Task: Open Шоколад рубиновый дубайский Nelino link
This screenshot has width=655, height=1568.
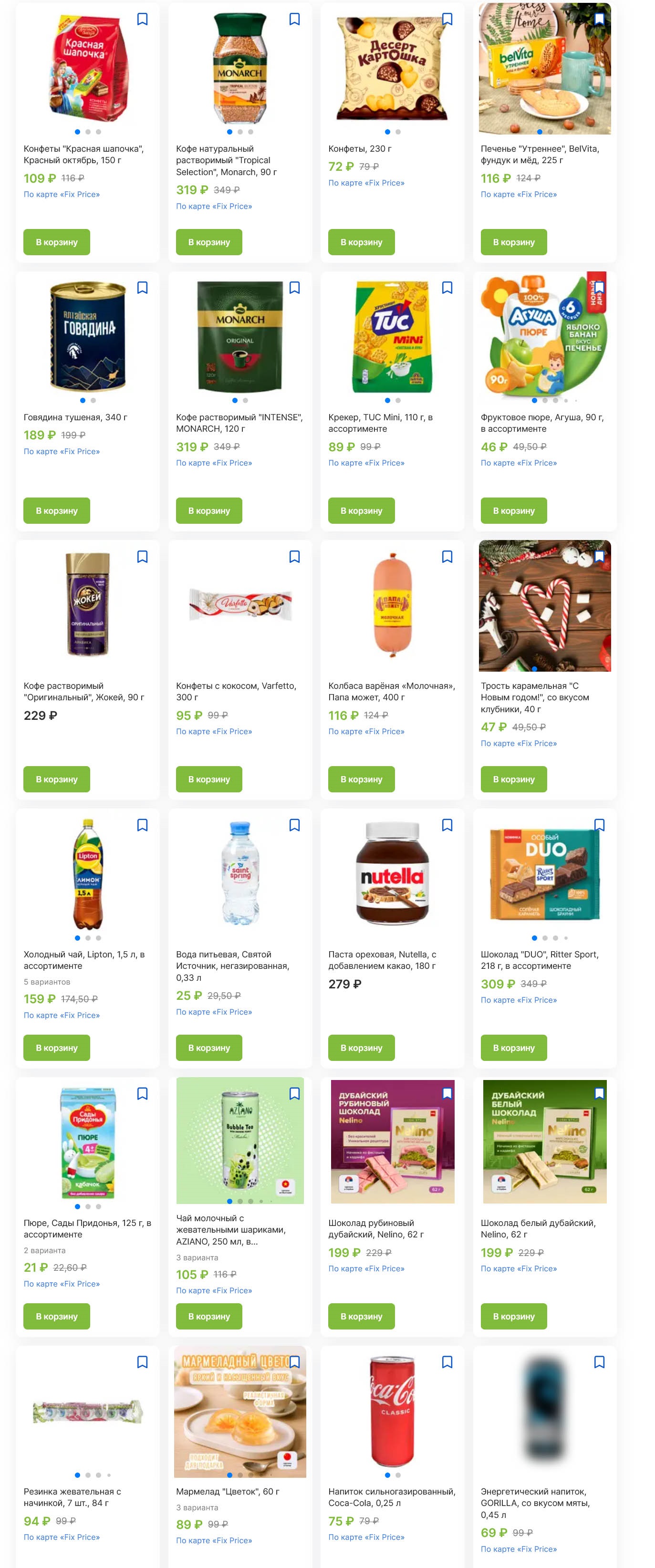Action: 376,1228
